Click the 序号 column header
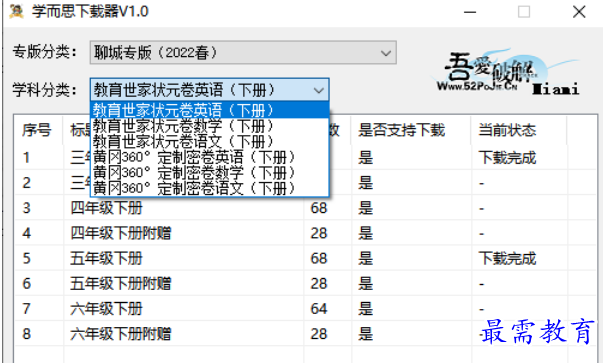 tap(38, 130)
